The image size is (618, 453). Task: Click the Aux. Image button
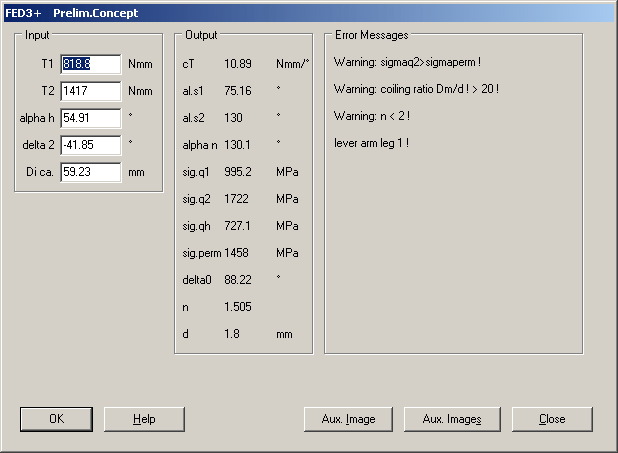347,419
